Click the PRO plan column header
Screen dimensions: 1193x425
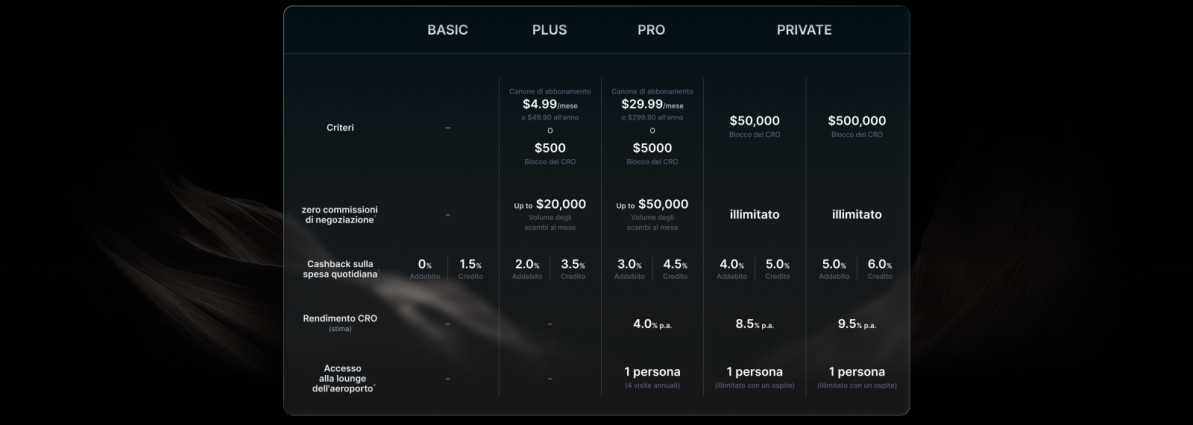tap(651, 30)
